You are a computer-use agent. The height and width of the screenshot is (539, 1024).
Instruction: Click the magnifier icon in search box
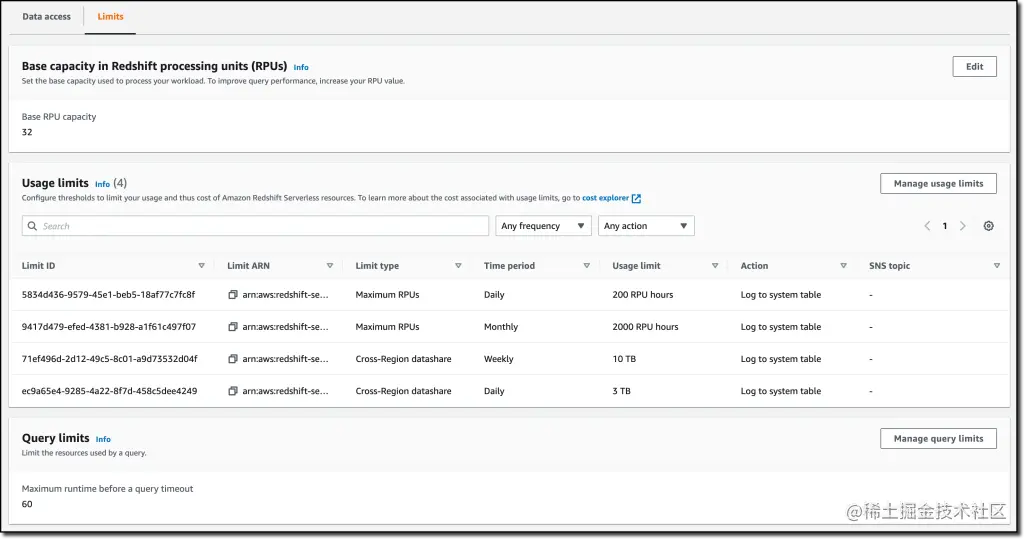(x=32, y=226)
